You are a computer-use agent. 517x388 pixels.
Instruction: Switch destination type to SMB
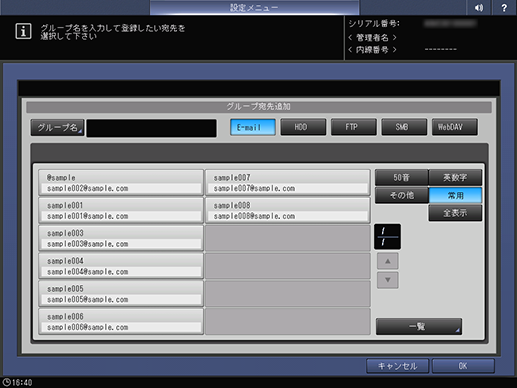404,127
